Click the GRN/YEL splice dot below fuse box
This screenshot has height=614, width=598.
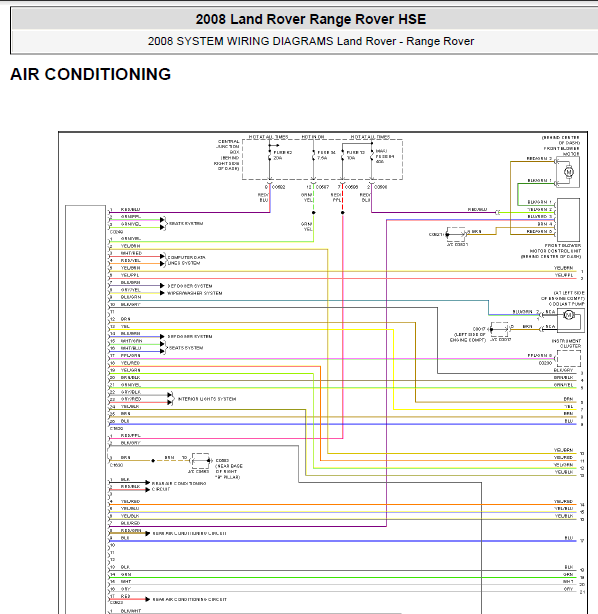pyautogui.click(x=314, y=213)
